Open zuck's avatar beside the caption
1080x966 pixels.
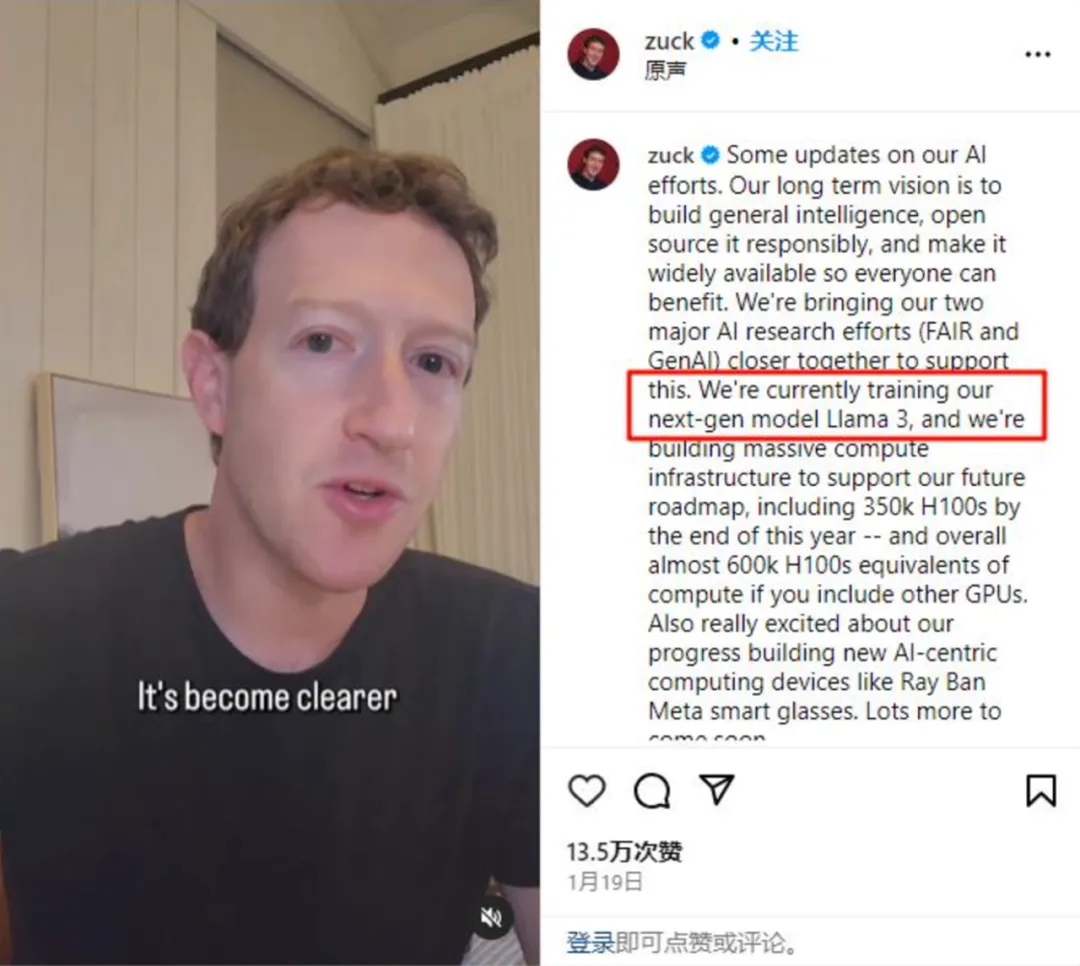(593, 164)
